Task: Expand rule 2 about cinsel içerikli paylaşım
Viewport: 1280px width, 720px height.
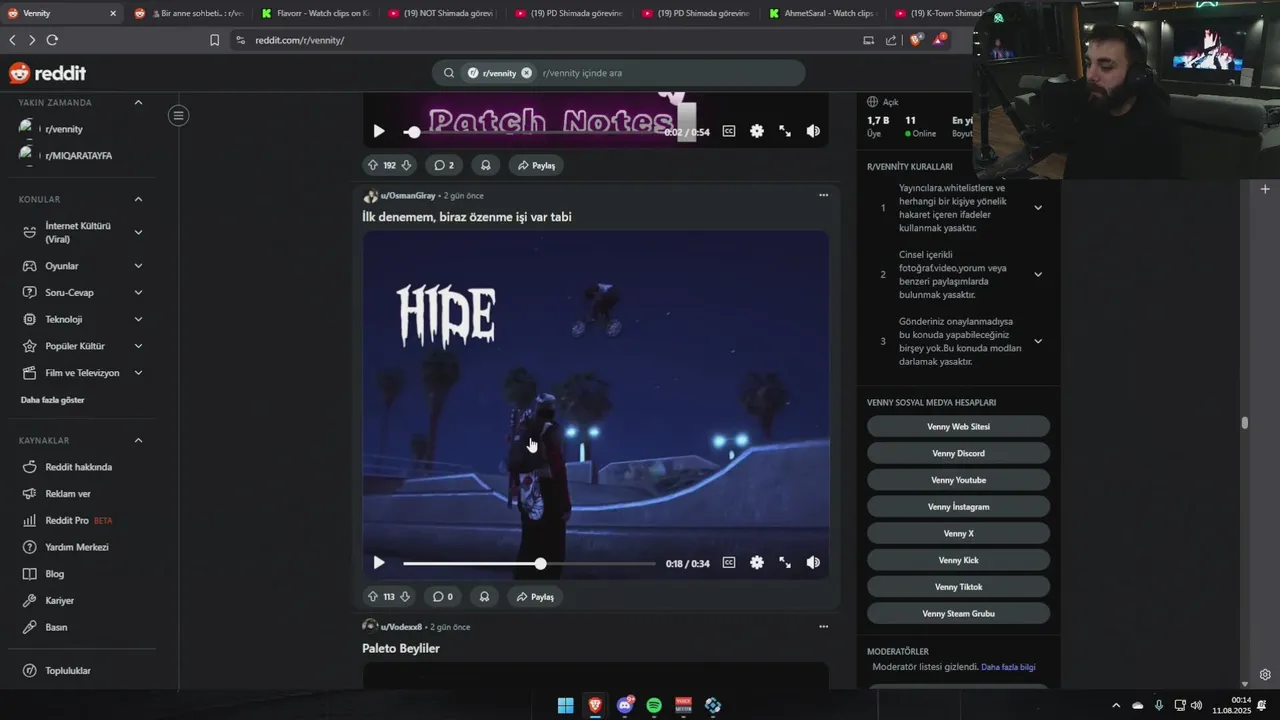Action: (x=1037, y=274)
